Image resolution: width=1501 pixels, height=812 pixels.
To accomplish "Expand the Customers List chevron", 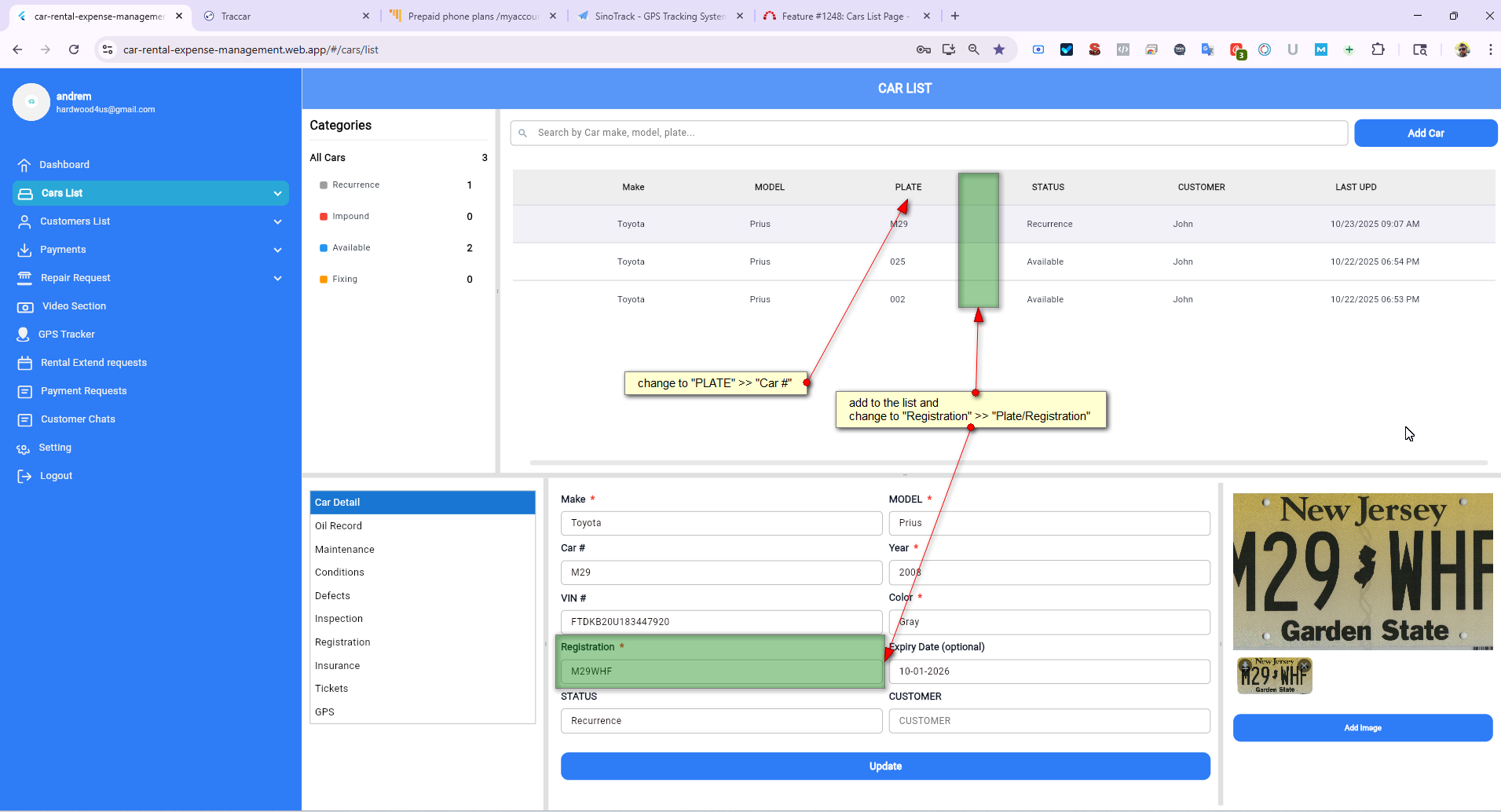I will tap(277, 221).
